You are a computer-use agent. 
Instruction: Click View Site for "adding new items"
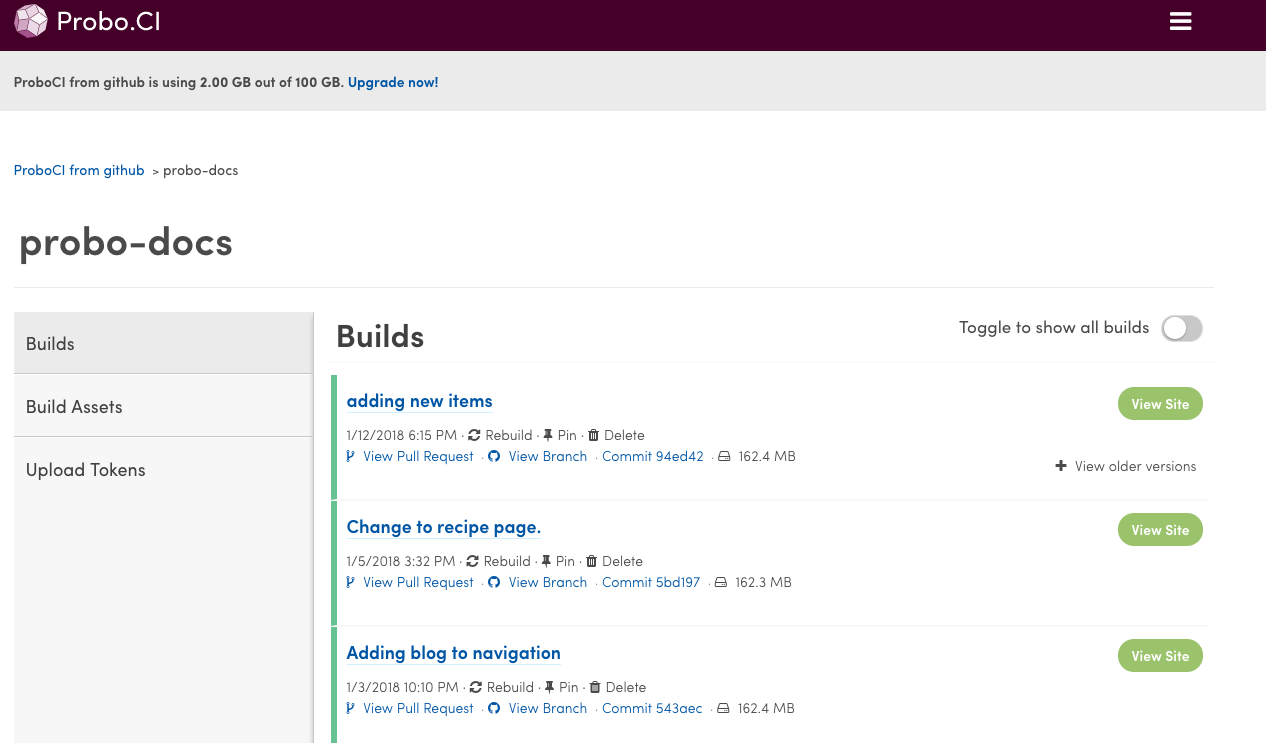1160,404
